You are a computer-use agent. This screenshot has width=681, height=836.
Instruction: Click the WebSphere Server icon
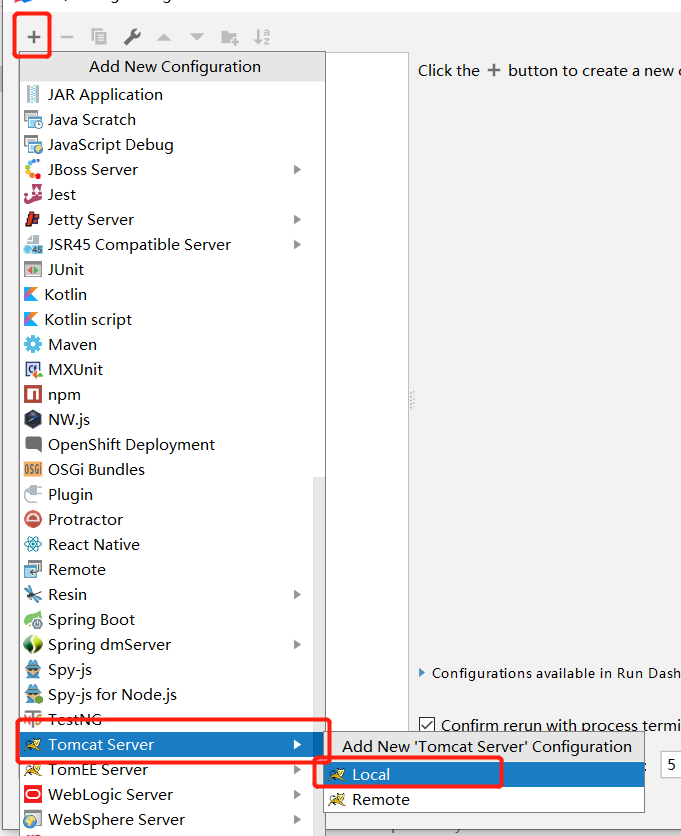[x=33, y=819]
